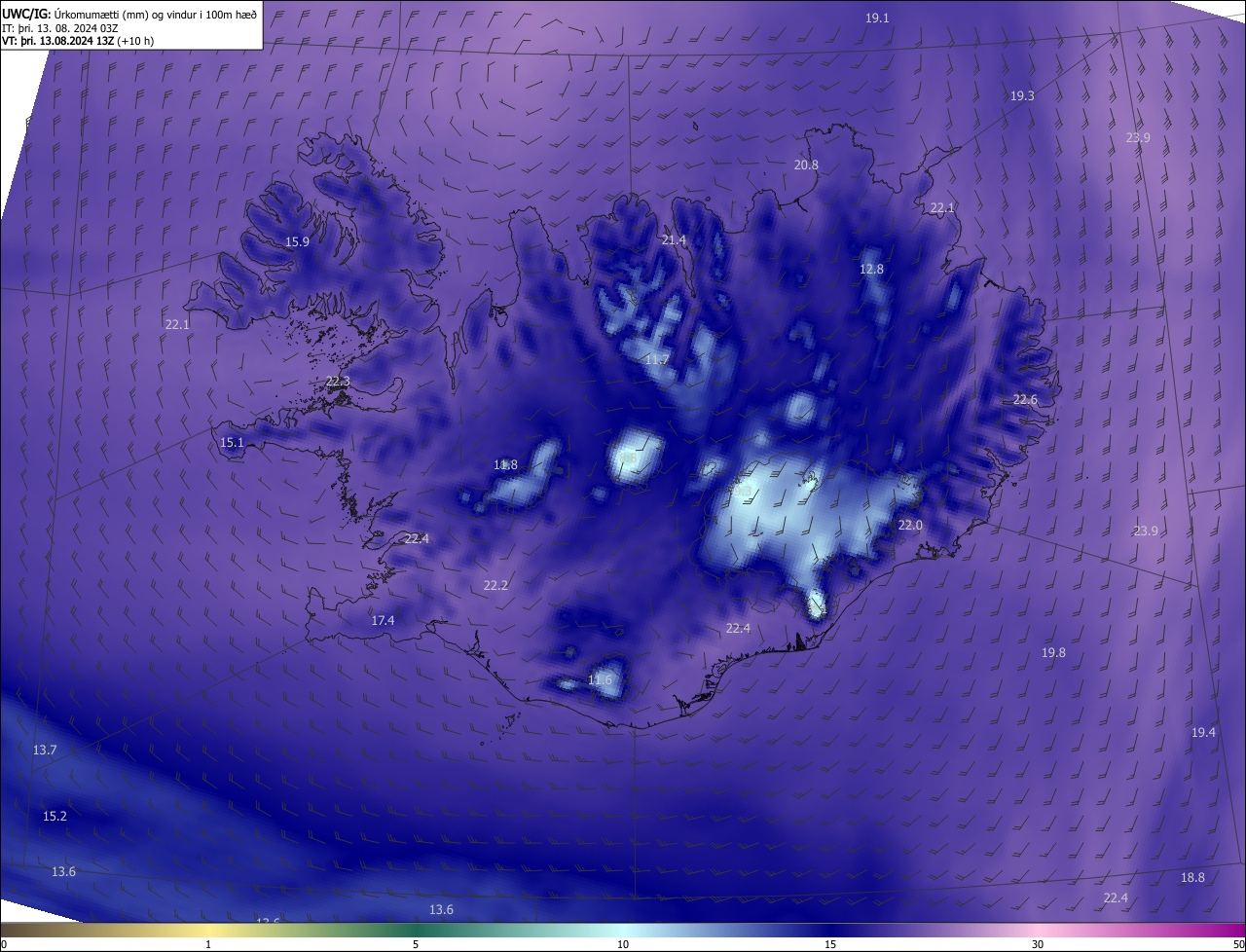1246x952 pixels.
Task: Click the 11.7 value label
Action: [x=657, y=360]
